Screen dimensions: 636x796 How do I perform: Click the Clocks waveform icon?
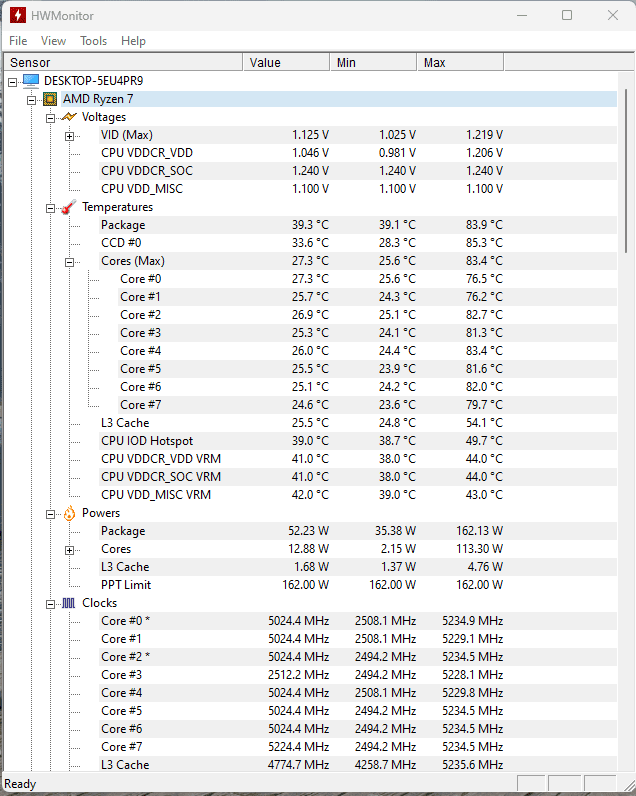click(69, 603)
